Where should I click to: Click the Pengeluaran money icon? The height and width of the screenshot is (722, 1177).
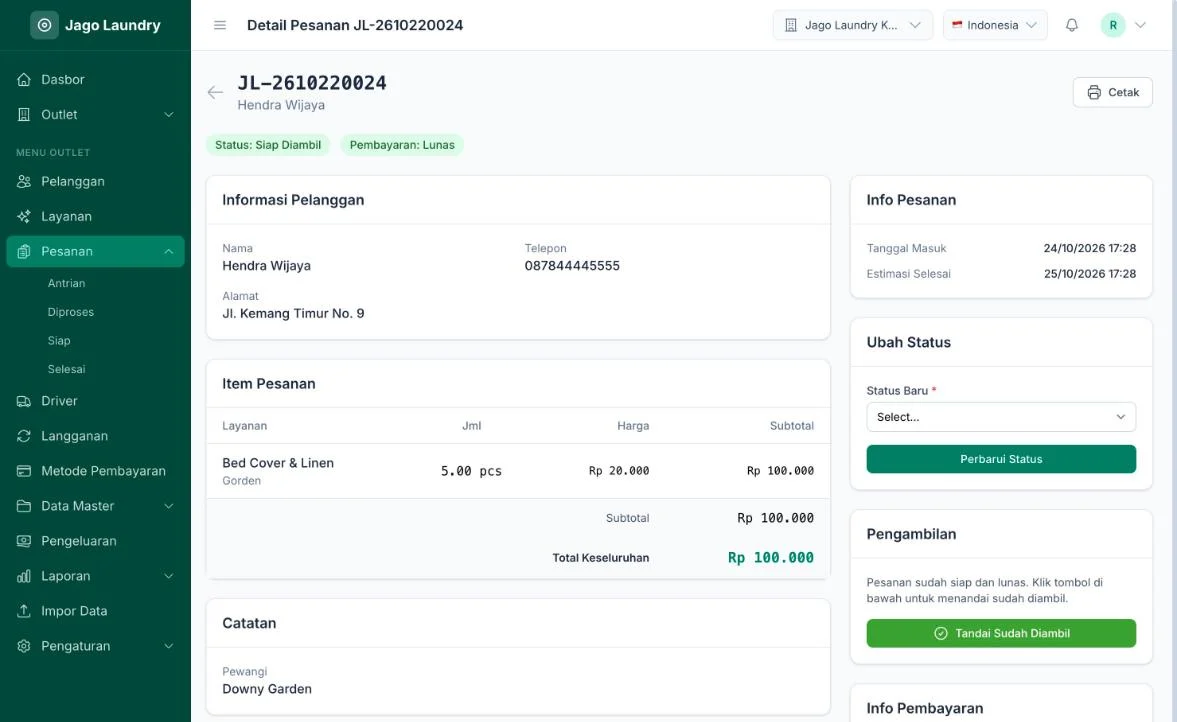point(24,541)
